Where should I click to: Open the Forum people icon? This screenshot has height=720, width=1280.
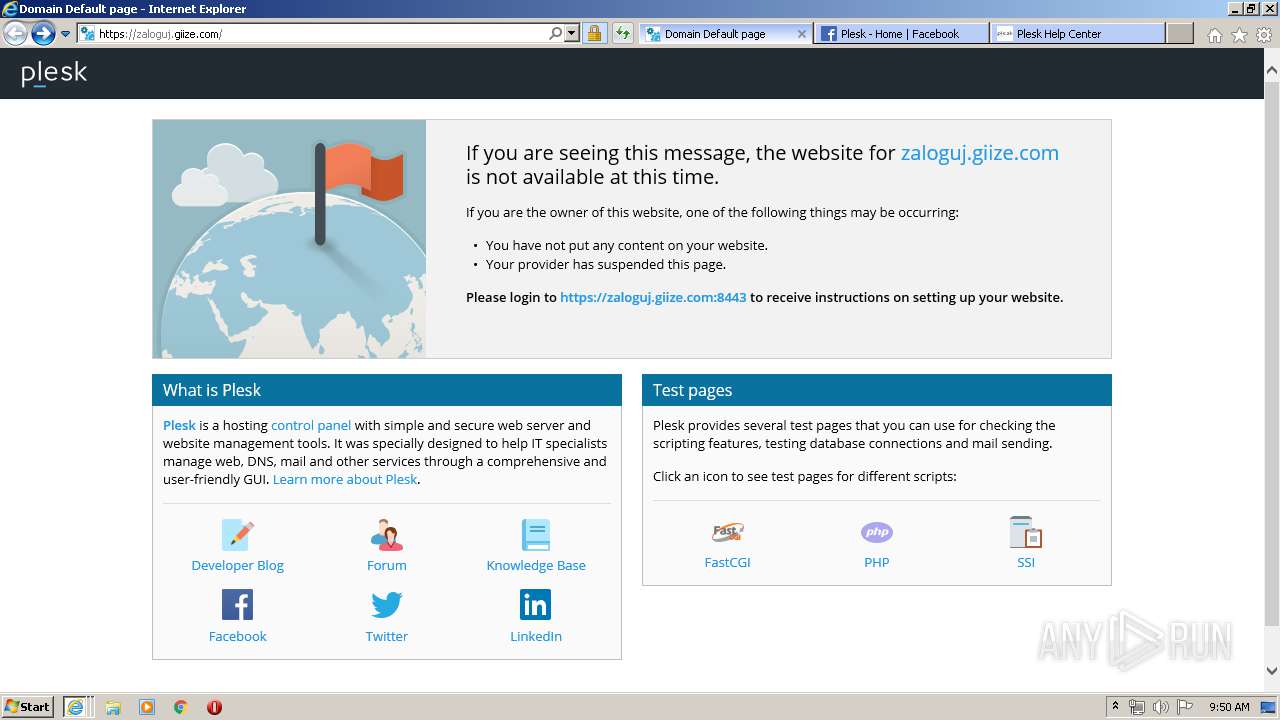(x=386, y=535)
